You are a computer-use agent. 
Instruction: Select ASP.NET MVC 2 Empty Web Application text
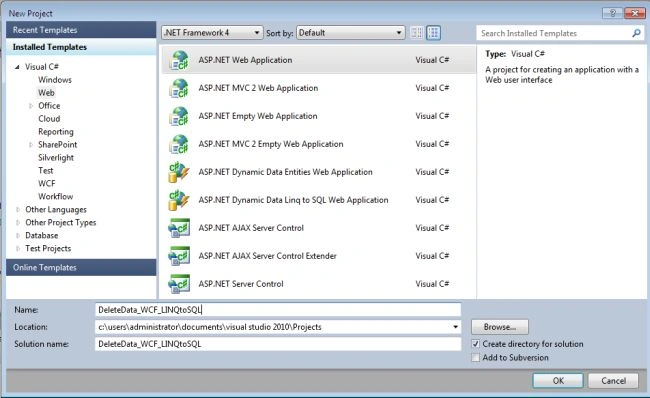tap(271, 144)
